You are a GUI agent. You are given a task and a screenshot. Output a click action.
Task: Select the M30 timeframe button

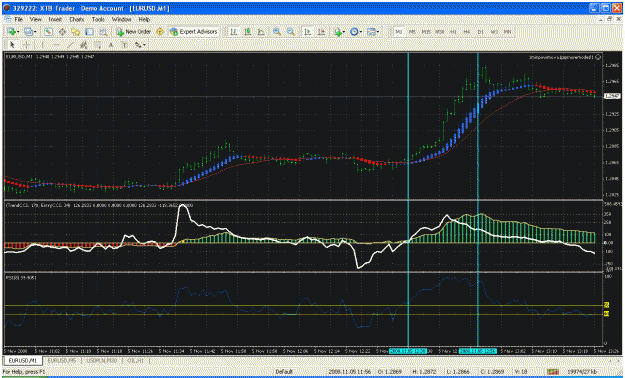(439, 32)
